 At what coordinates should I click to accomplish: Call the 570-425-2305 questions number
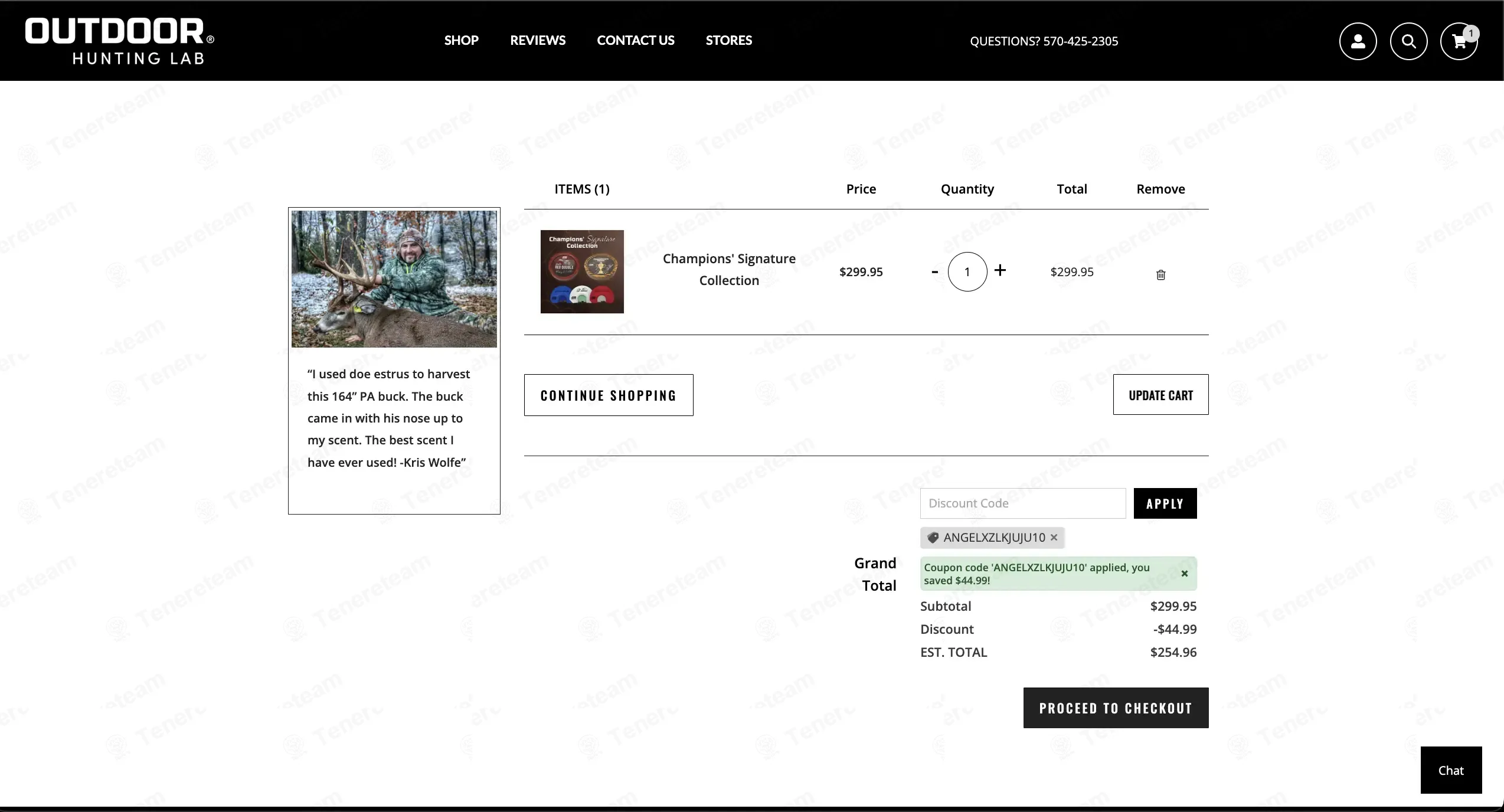1080,41
